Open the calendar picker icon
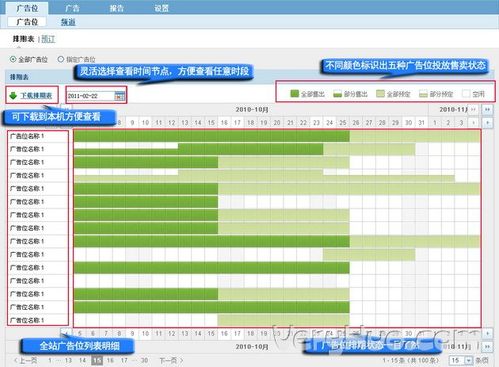499x367 pixels. point(119,96)
